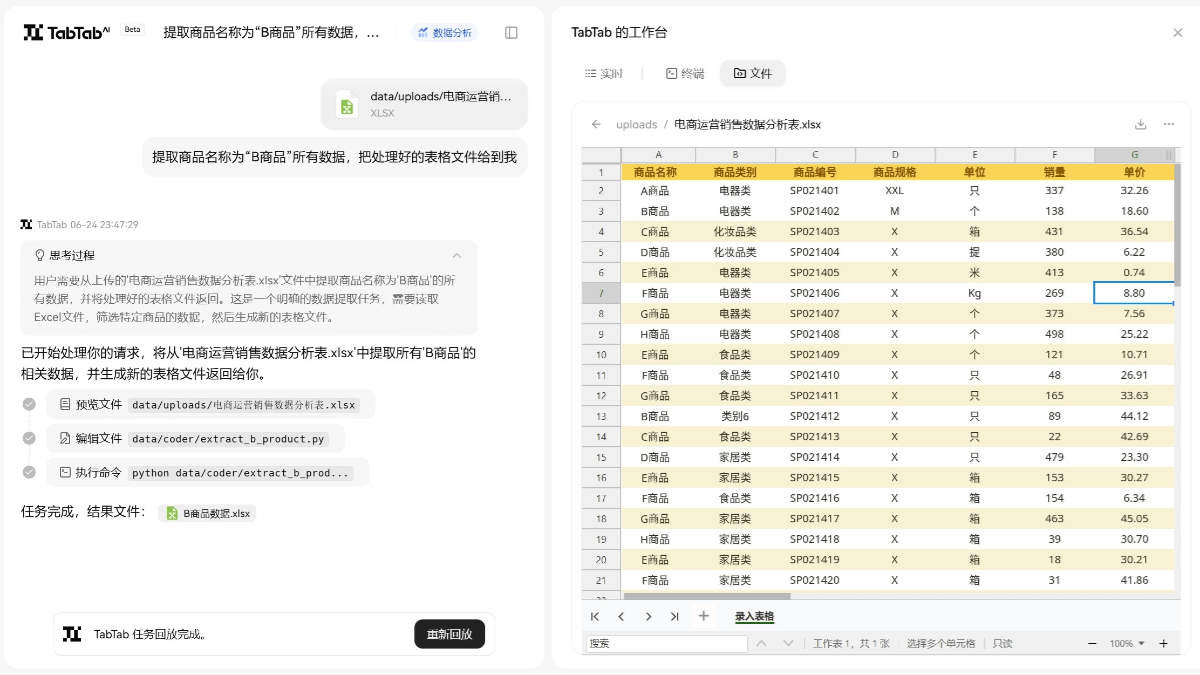Add a new sheet with plus icon
The height and width of the screenshot is (675, 1200).
(x=703, y=616)
